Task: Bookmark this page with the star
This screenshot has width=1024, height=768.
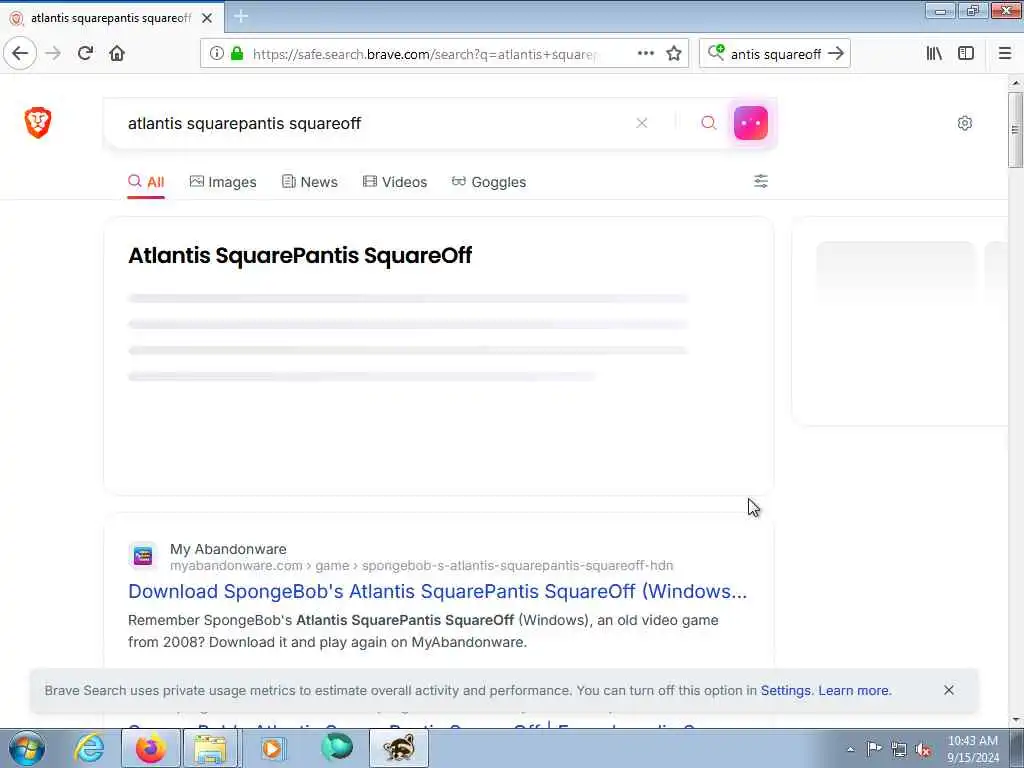Action: pos(674,53)
